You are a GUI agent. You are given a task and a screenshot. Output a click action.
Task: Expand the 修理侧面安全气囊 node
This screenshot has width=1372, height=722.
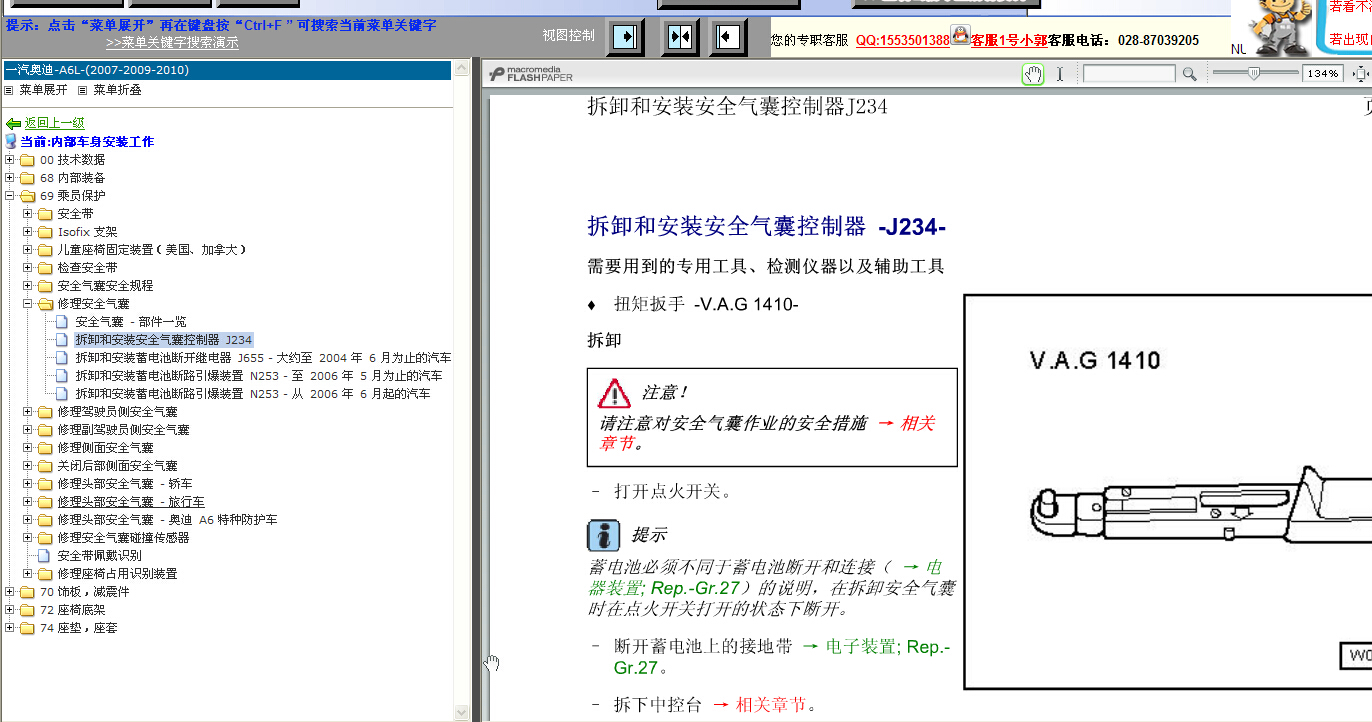point(28,448)
